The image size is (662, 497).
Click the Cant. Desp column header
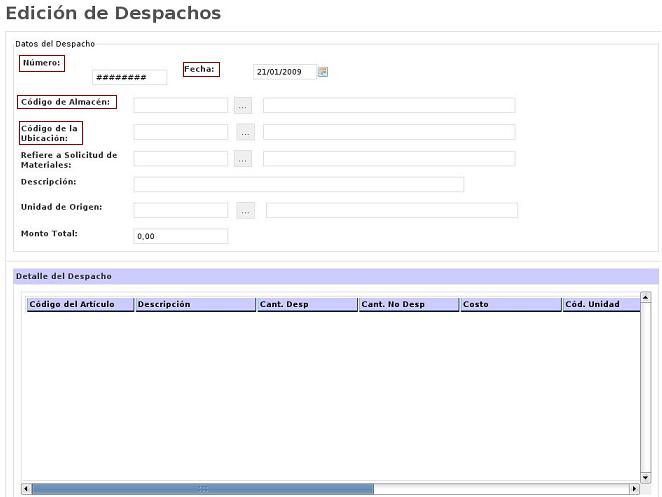pos(306,304)
